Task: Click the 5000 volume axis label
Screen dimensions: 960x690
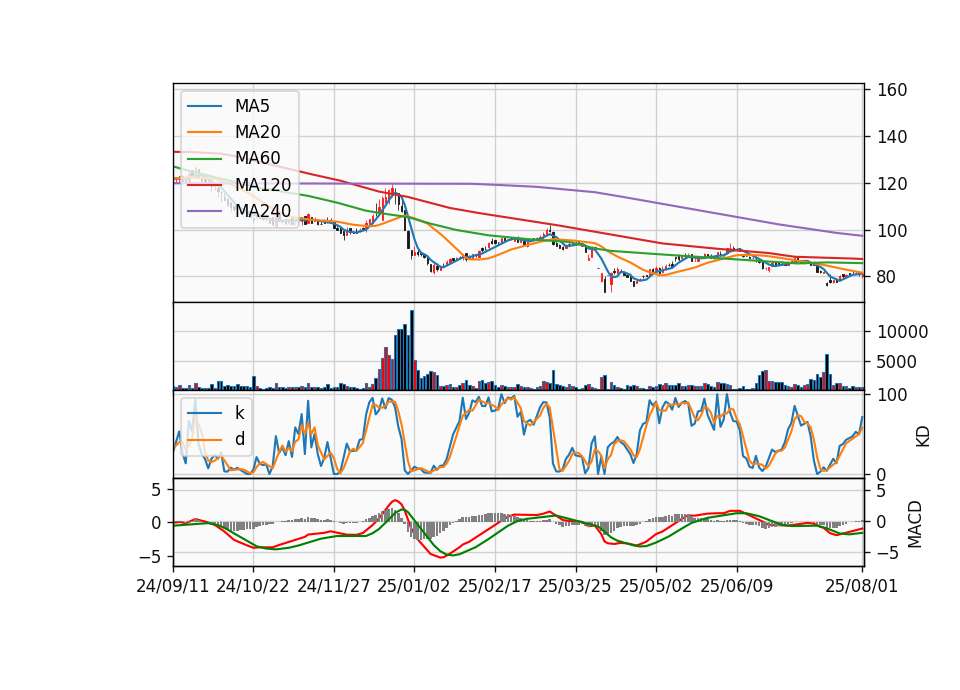Action: 897,362
